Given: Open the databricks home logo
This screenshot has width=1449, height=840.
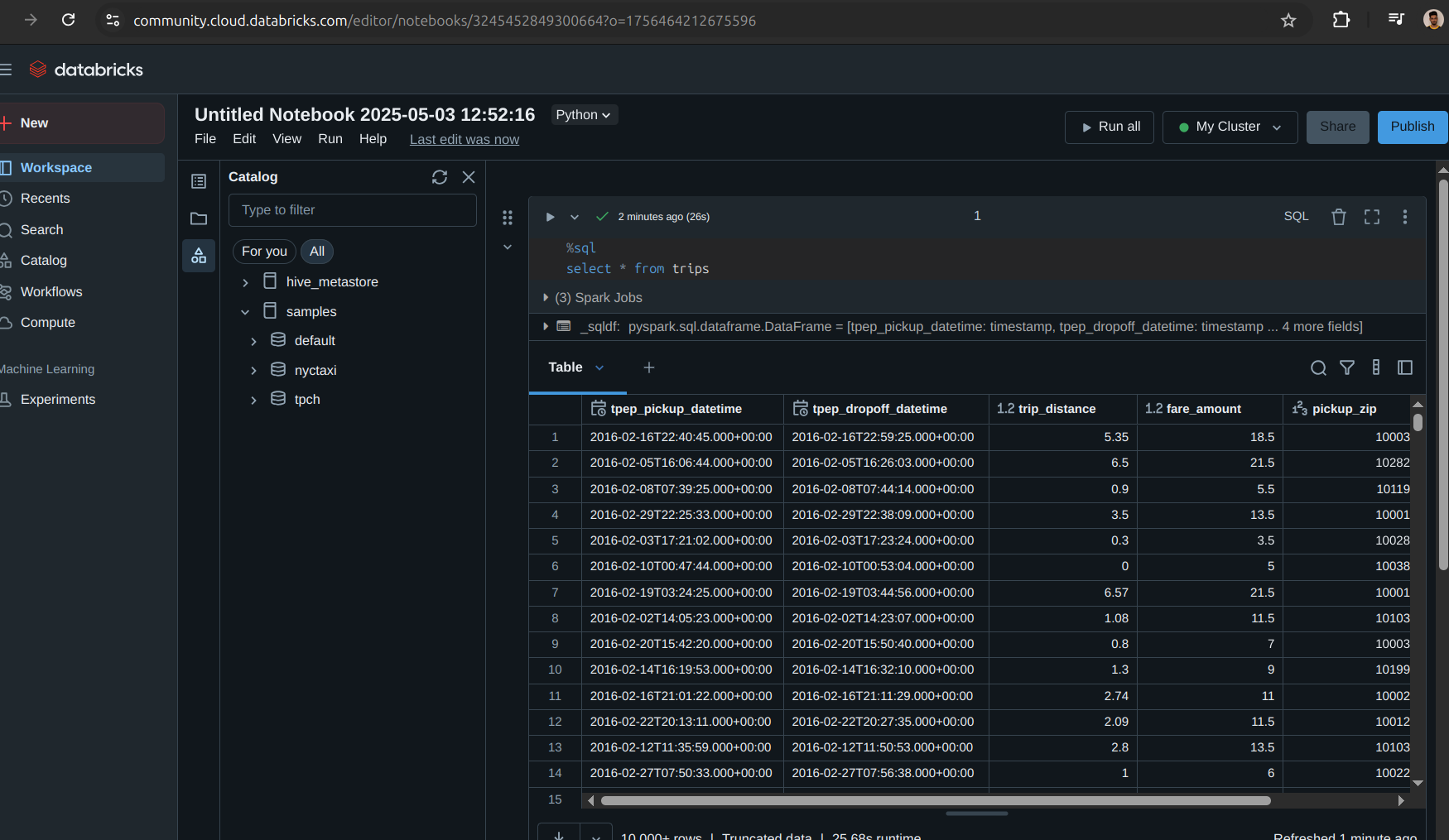Looking at the screenshot, I should [86, 70].
